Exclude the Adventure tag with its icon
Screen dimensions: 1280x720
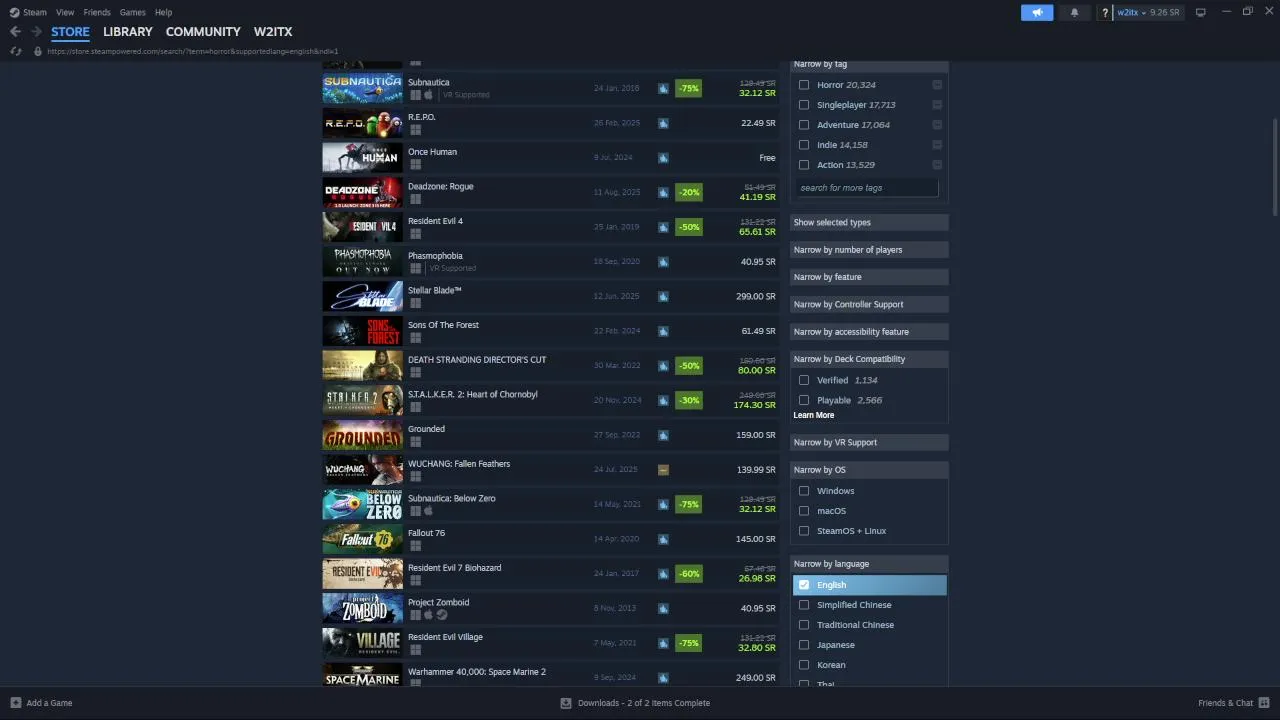[937, 125]
